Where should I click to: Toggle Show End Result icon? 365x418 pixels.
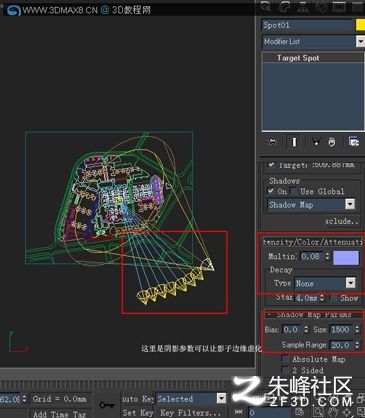point(294,142)
